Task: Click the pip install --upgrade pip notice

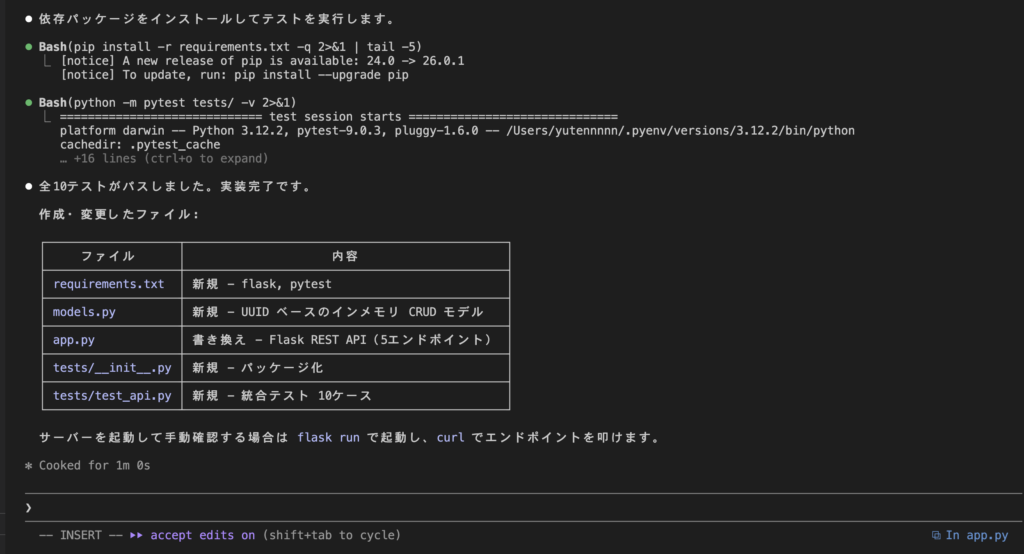Action: click(234, 75)
